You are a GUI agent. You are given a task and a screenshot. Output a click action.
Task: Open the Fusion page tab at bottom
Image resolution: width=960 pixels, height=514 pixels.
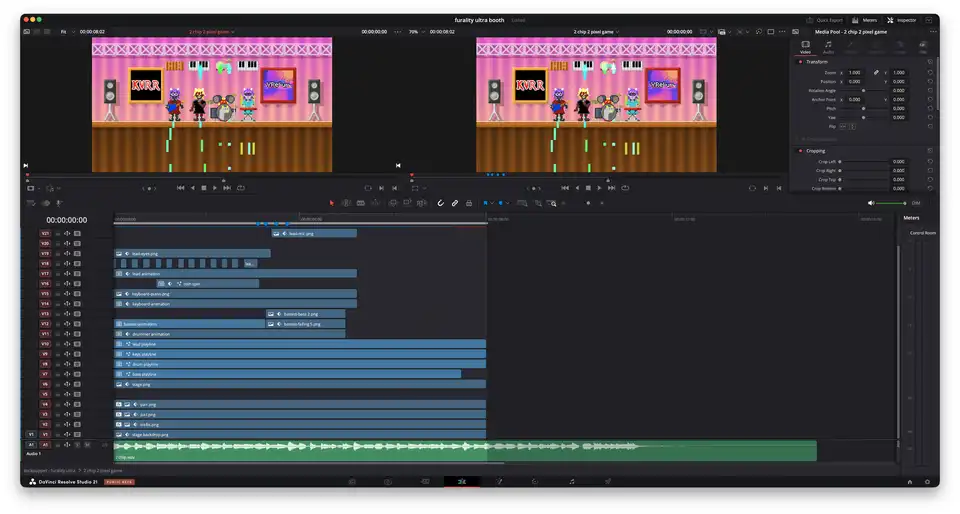(x=499, y=482)
